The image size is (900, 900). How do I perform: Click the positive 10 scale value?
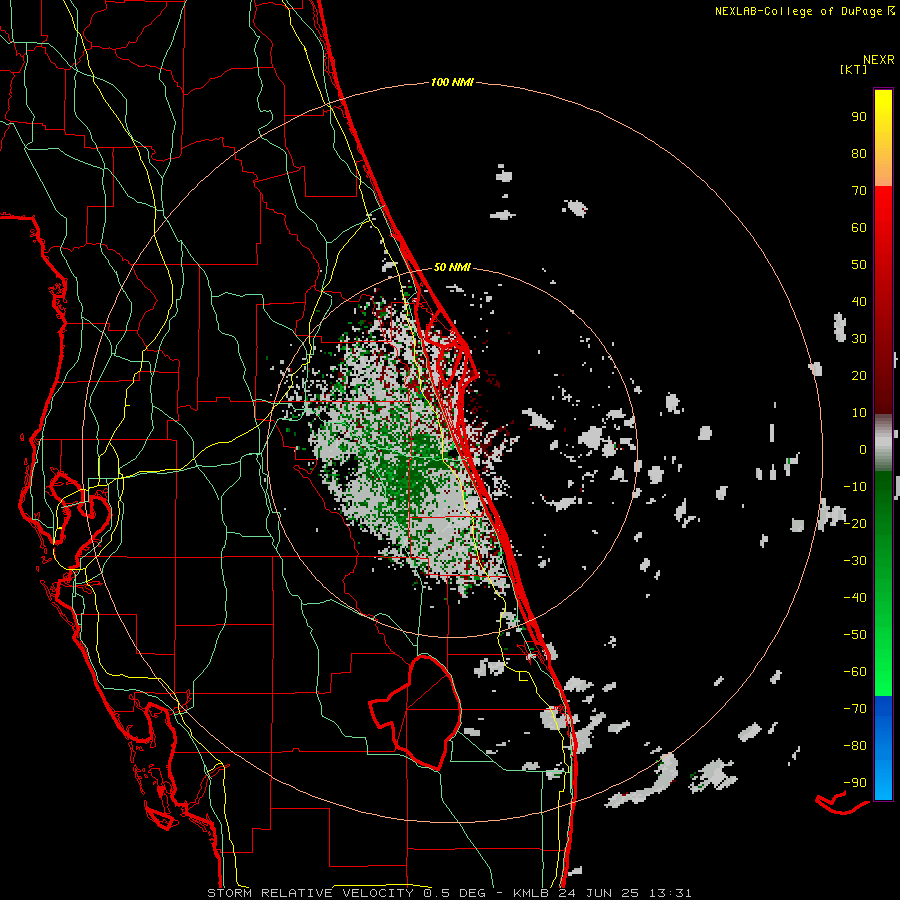point(859,413)
